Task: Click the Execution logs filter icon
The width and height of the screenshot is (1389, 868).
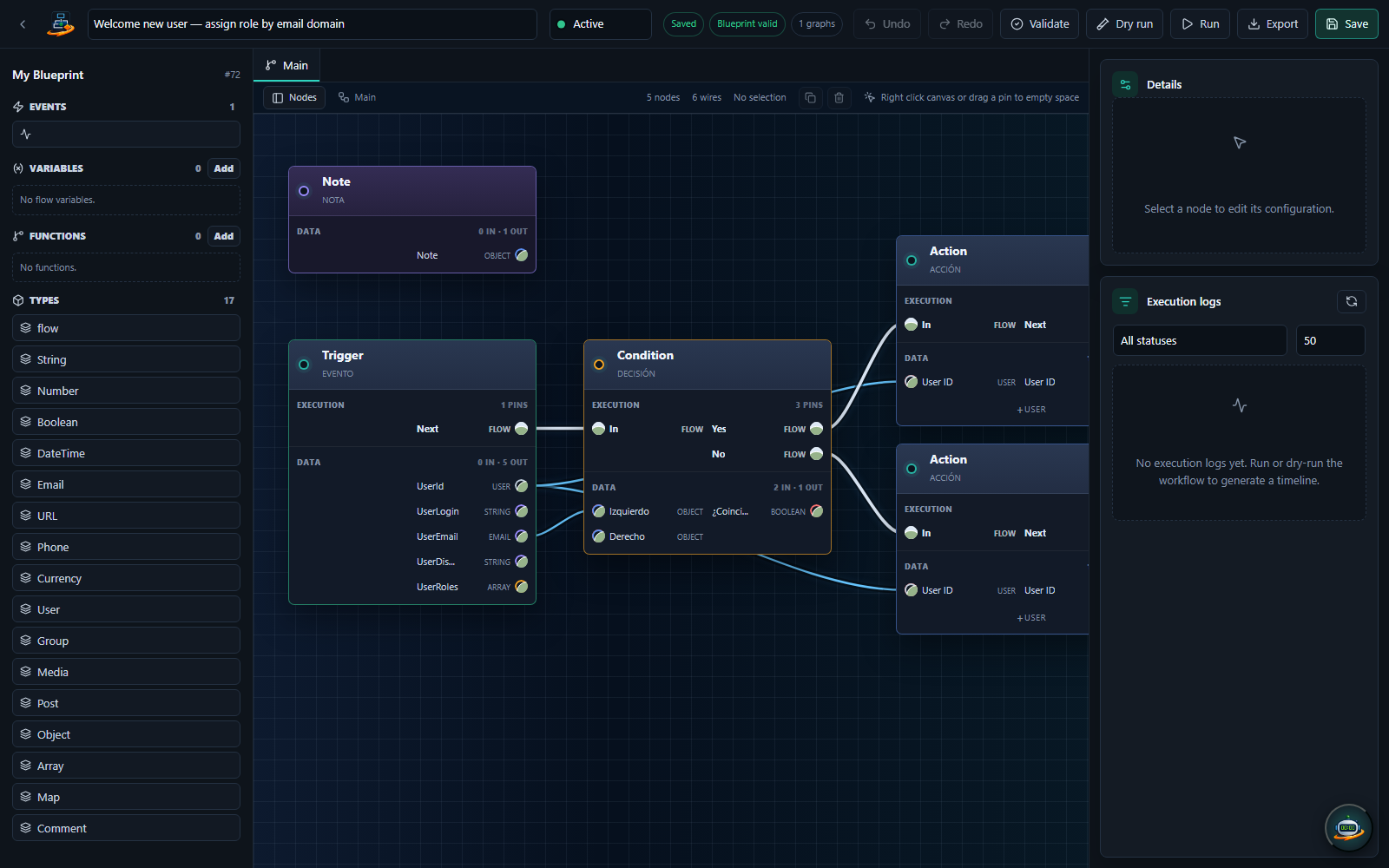Action: point(1125,301)
